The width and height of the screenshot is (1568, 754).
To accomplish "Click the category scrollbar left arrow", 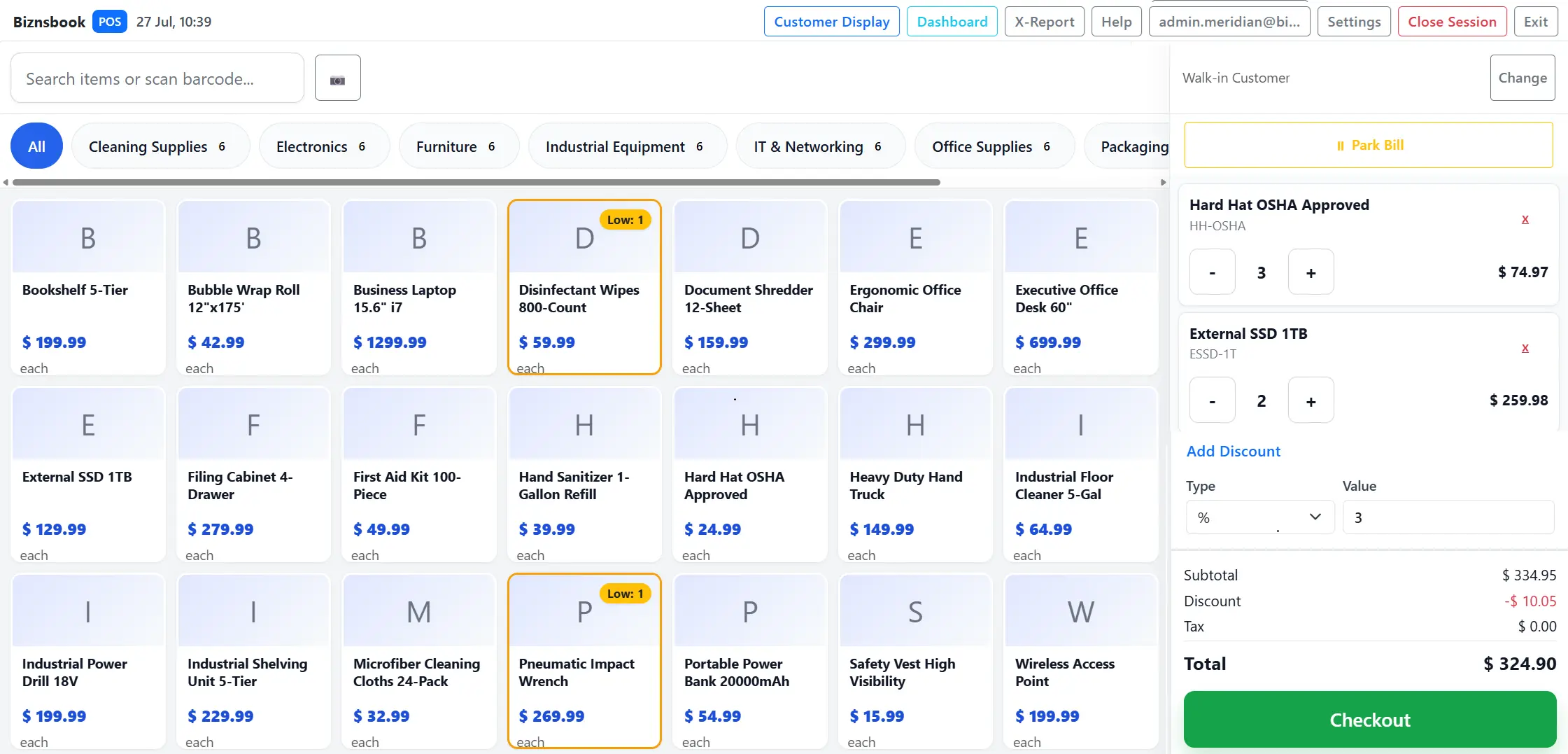I will tap(6, 182).
